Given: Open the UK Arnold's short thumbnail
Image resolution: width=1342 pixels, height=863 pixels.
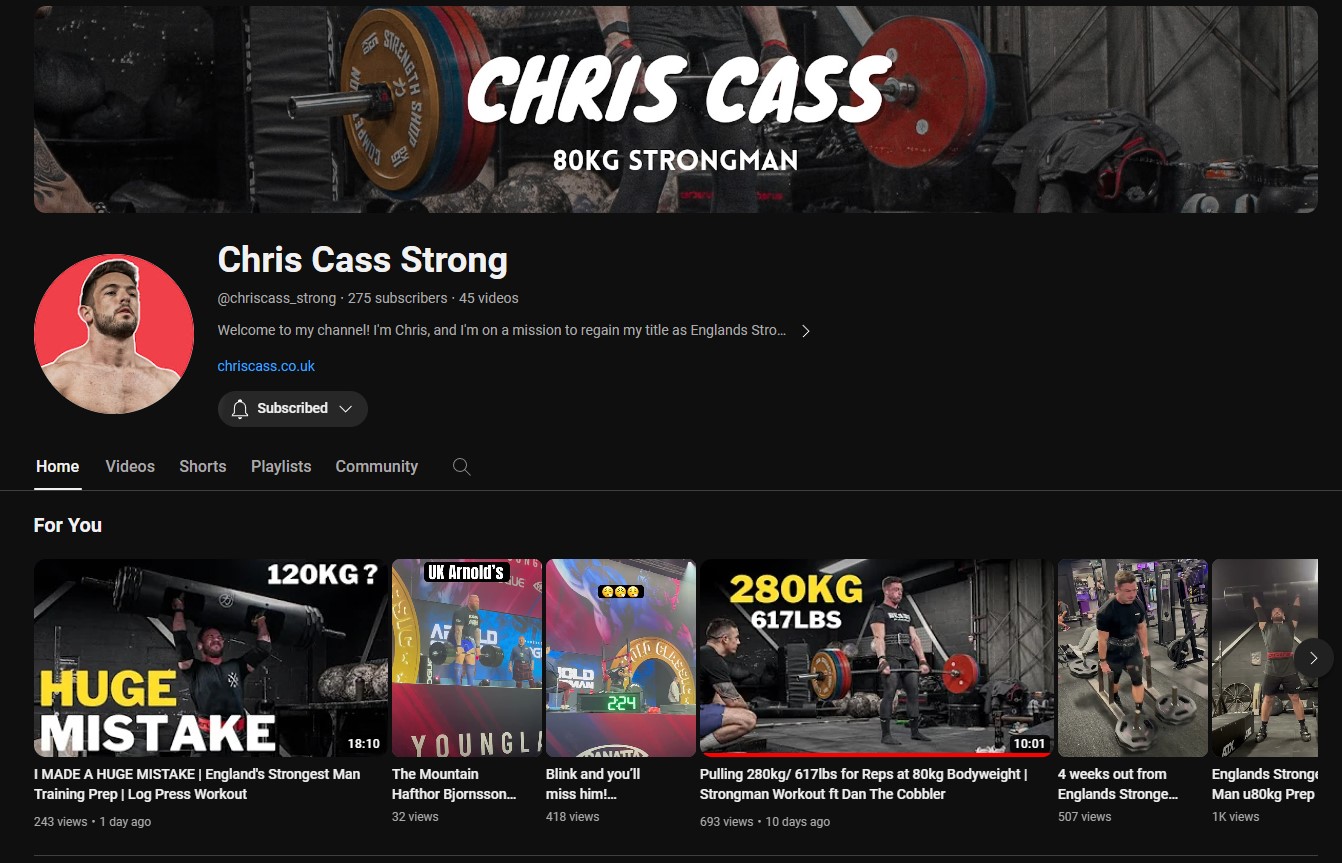Looking at the screenshot, I should (x=467, y=657).
